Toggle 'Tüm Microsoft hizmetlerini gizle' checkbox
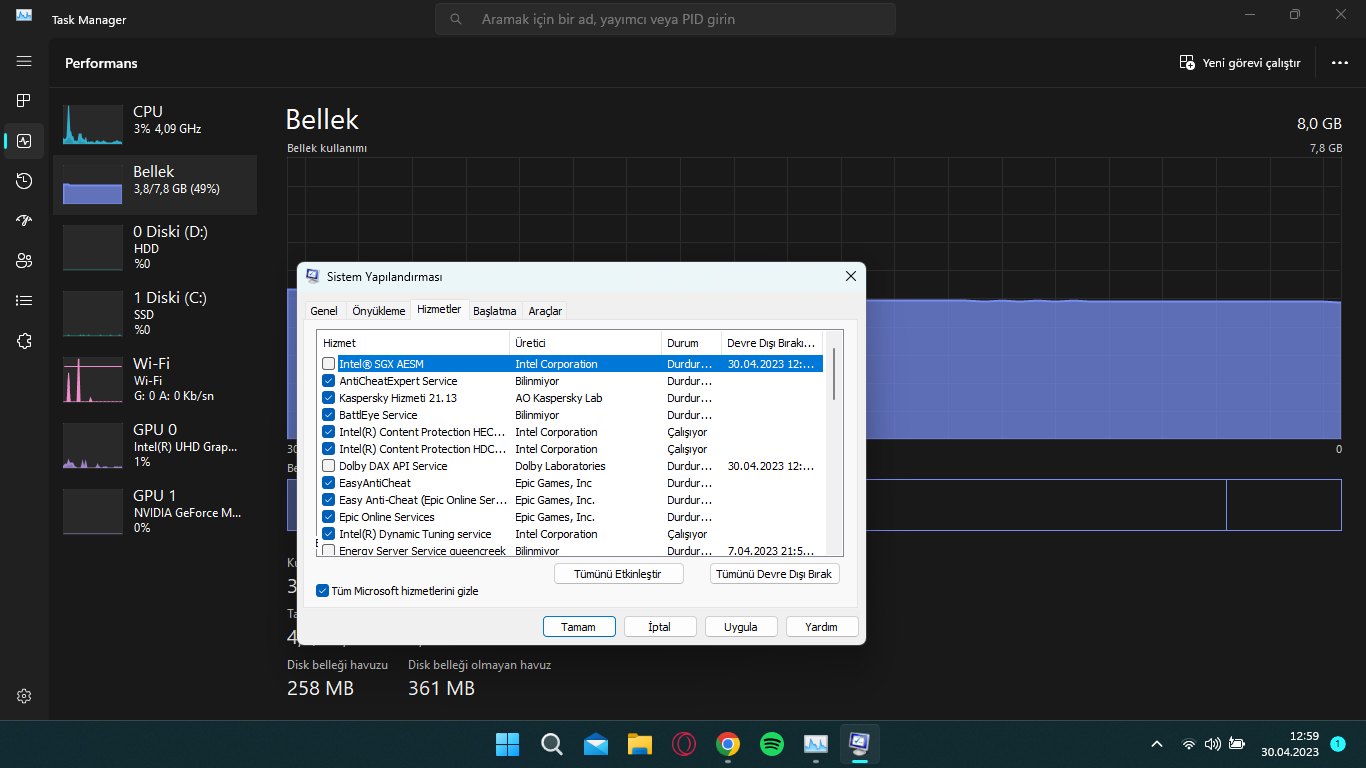 click(322, 591)
